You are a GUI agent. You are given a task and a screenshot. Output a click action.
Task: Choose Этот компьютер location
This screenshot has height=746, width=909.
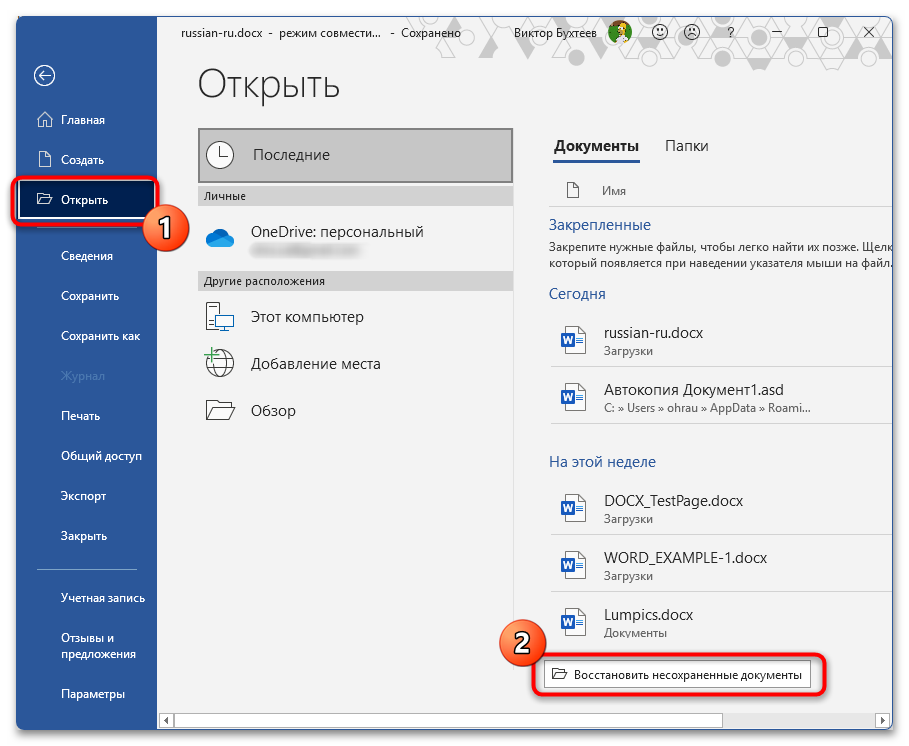tap(307, 317)
